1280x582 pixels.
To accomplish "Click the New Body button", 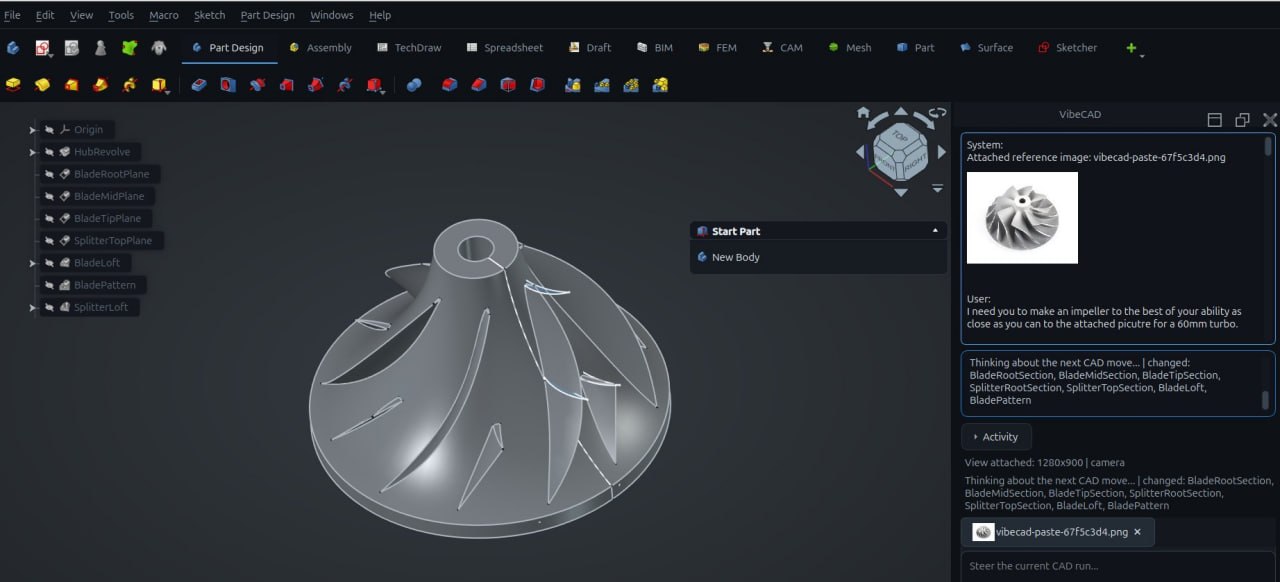I will pos(728,257).
